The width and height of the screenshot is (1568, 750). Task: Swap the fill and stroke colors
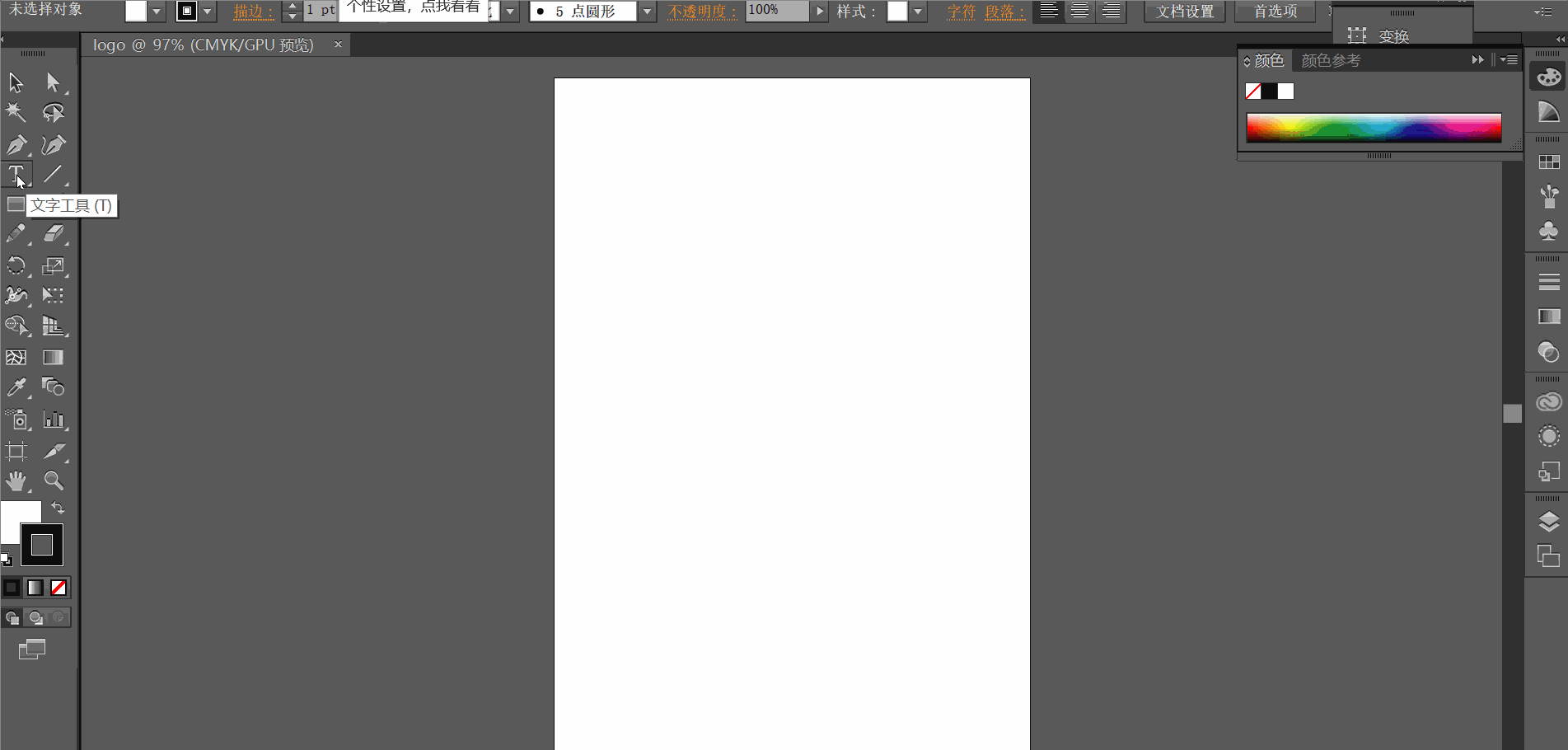[x=59, y=509]
